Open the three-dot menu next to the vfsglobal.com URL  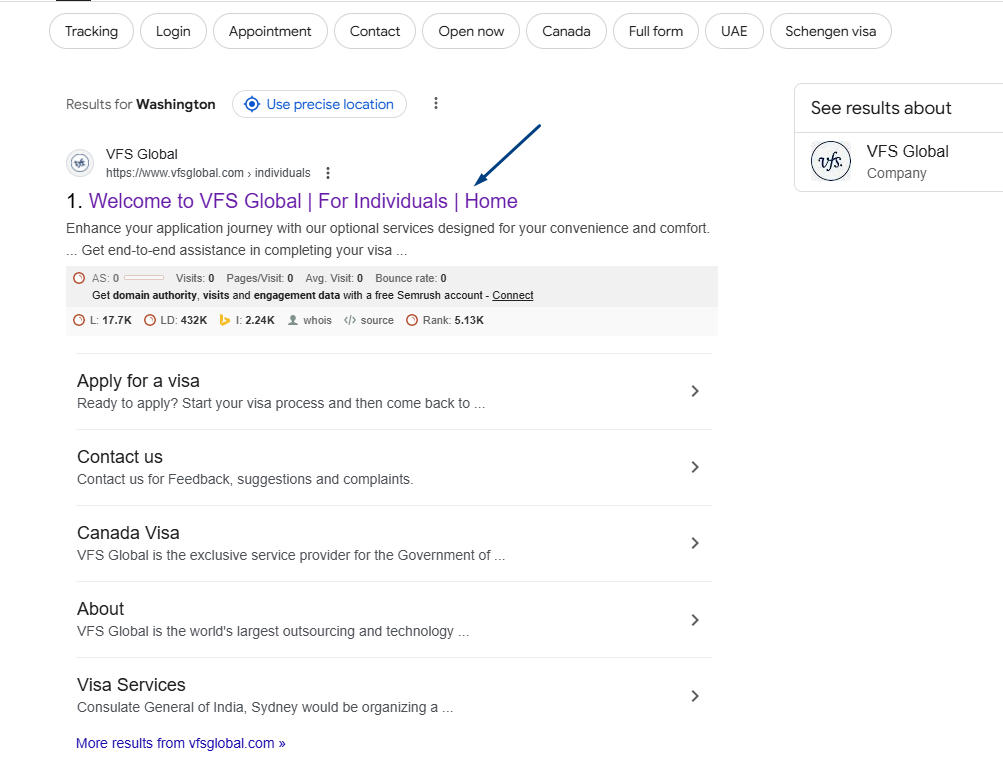[x=328, y=173]
